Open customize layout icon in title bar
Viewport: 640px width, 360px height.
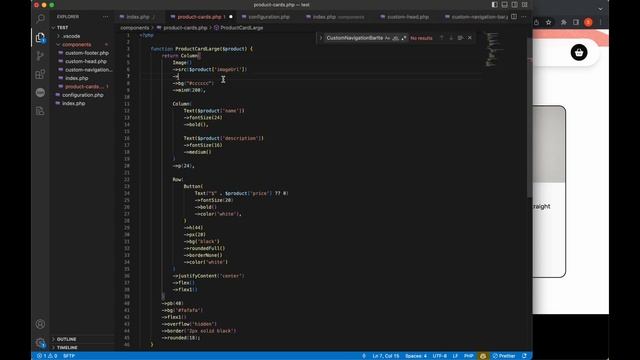(525, 5)
